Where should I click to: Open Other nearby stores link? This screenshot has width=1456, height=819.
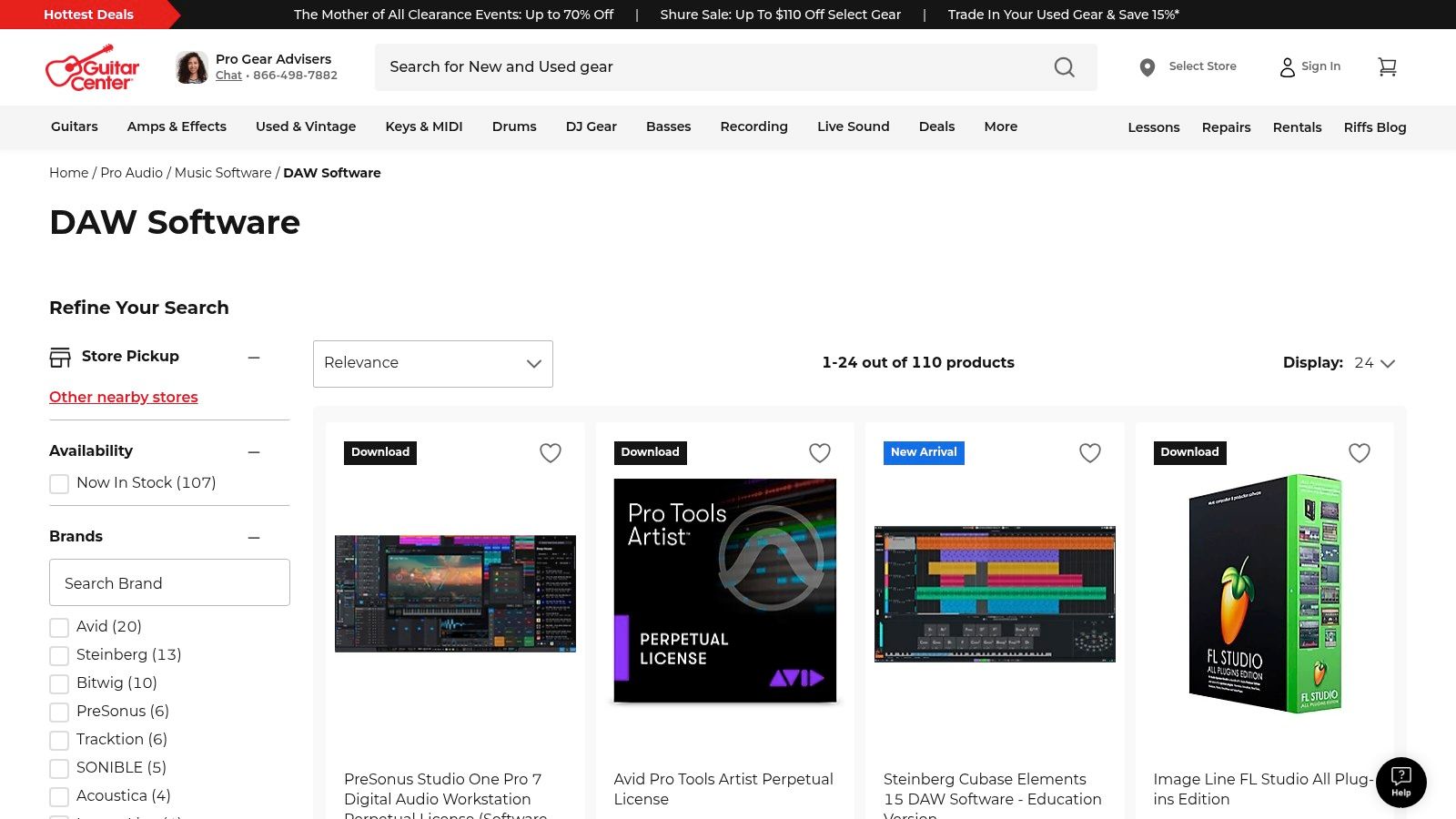tap(123, 397)
